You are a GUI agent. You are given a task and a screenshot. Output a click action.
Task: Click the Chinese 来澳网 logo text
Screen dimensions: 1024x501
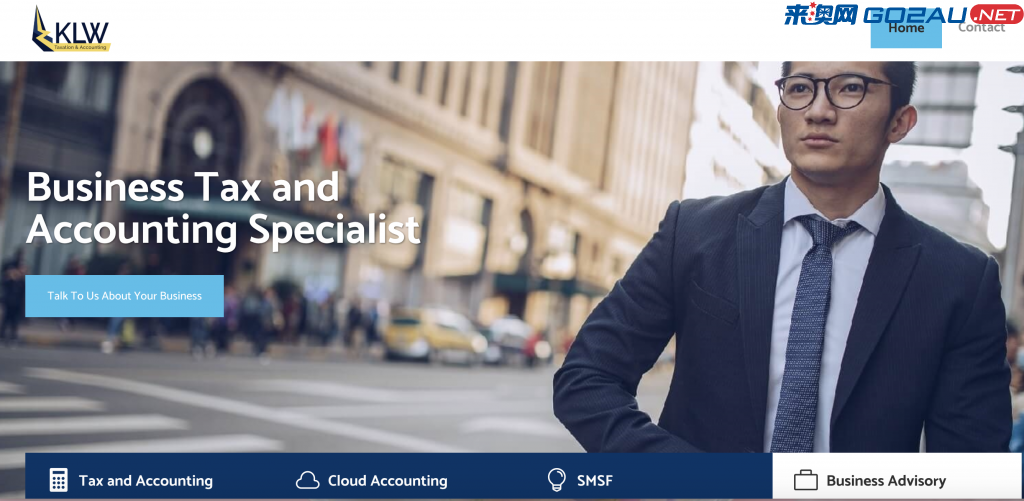click(821, 14)
